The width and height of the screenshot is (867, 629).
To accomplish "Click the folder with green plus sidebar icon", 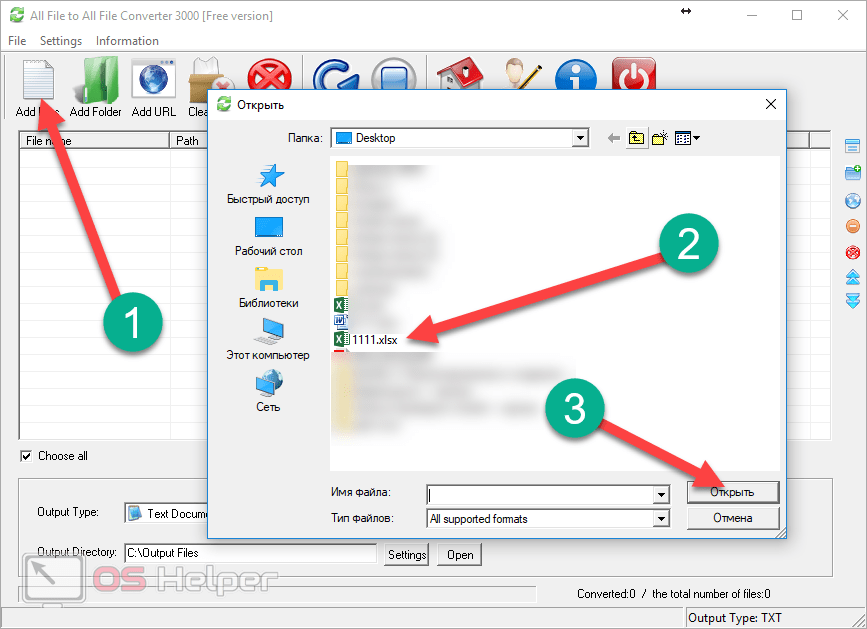I will click(x=853, y=172).
